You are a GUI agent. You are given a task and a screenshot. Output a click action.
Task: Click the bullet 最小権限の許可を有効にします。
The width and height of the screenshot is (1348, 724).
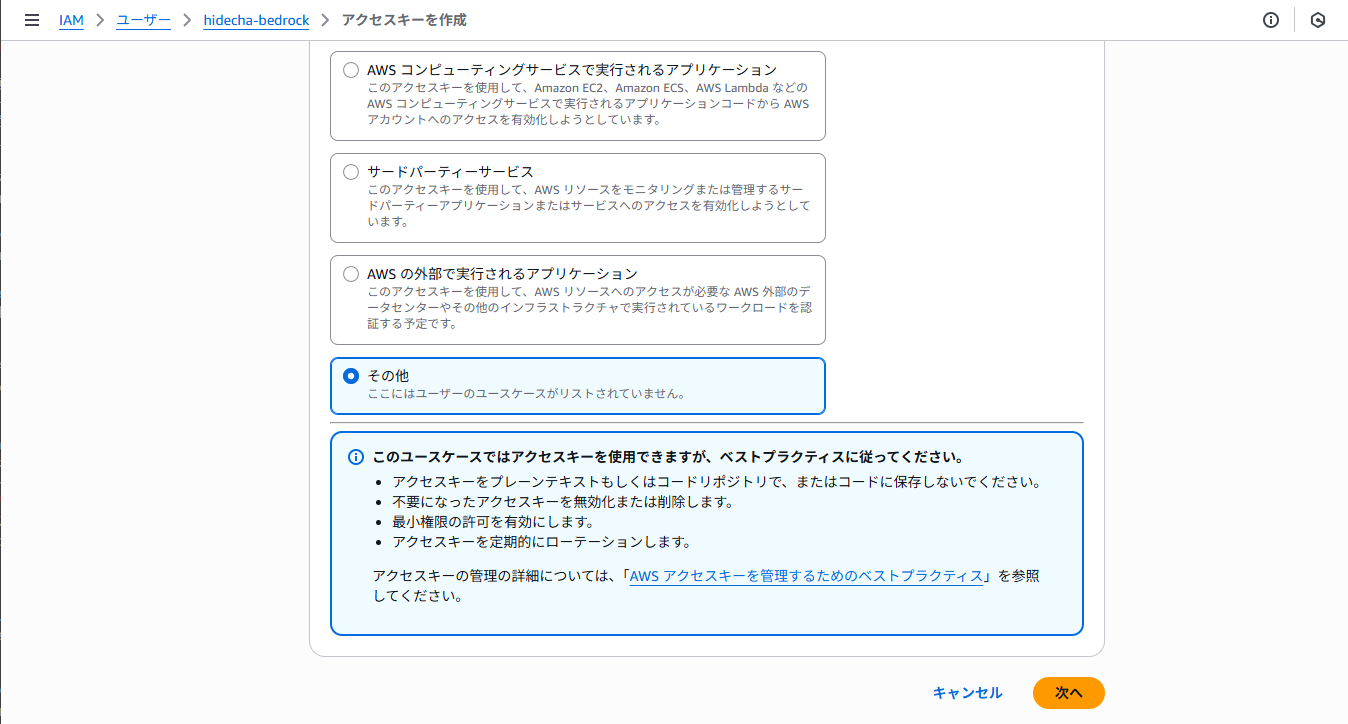[493, 522]
